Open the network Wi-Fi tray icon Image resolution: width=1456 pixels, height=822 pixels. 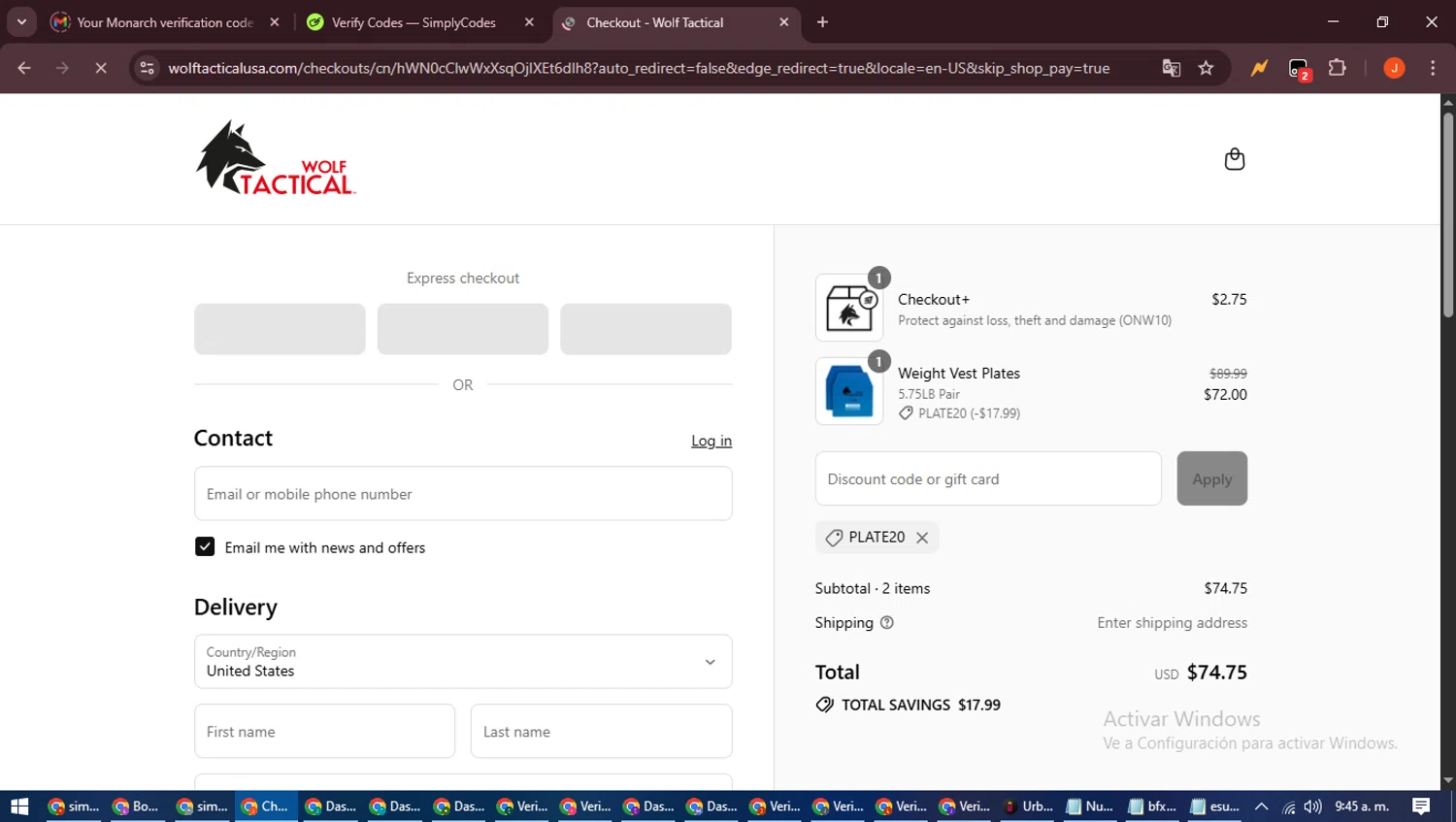pos(1288,806)
